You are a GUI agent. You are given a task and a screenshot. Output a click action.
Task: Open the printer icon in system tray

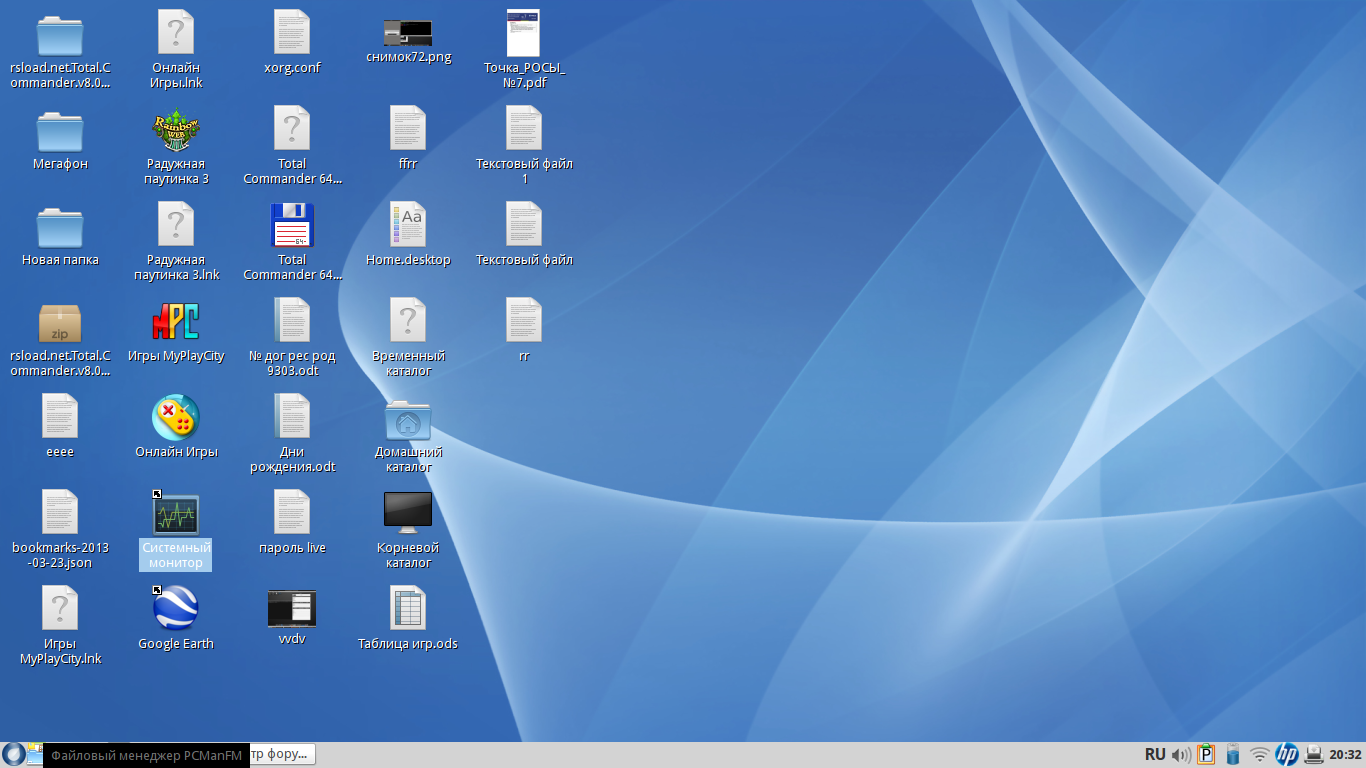(1314, 755)
